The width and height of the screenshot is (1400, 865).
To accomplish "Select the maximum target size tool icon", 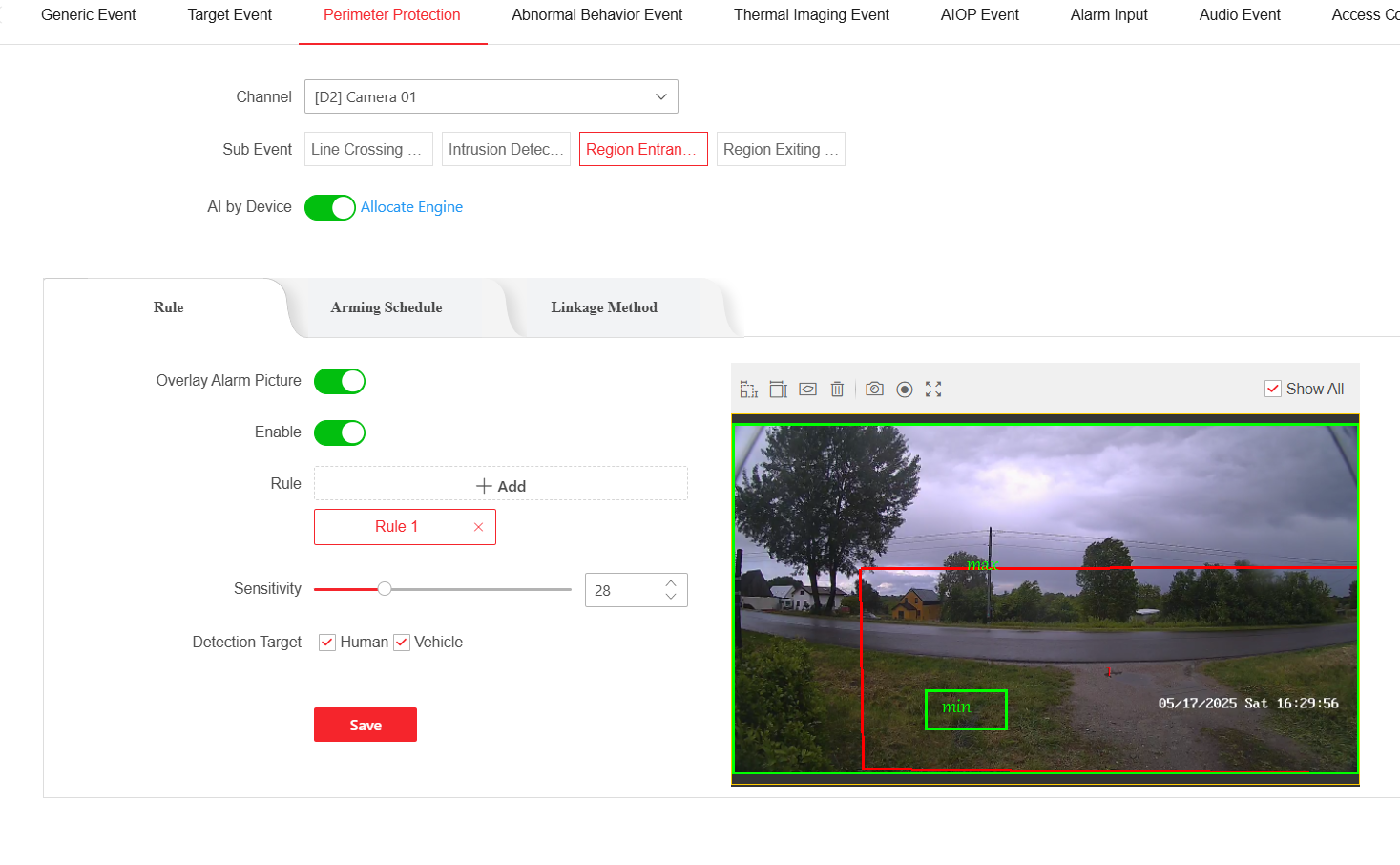I will pos(779,390).
